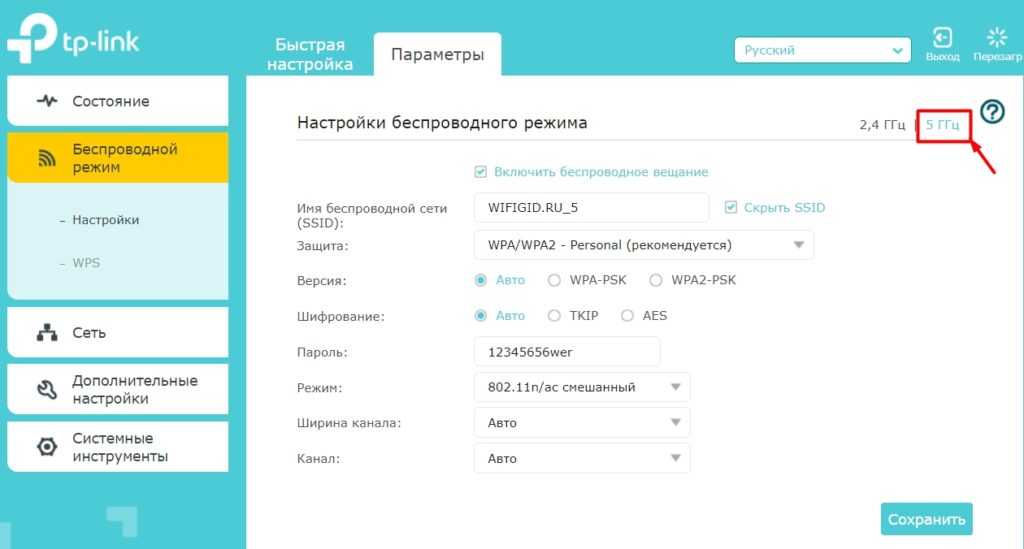1024x549 pixels.
Task: Switch to the Быстрая настройка tab
Action: click(x=310, y=54)
